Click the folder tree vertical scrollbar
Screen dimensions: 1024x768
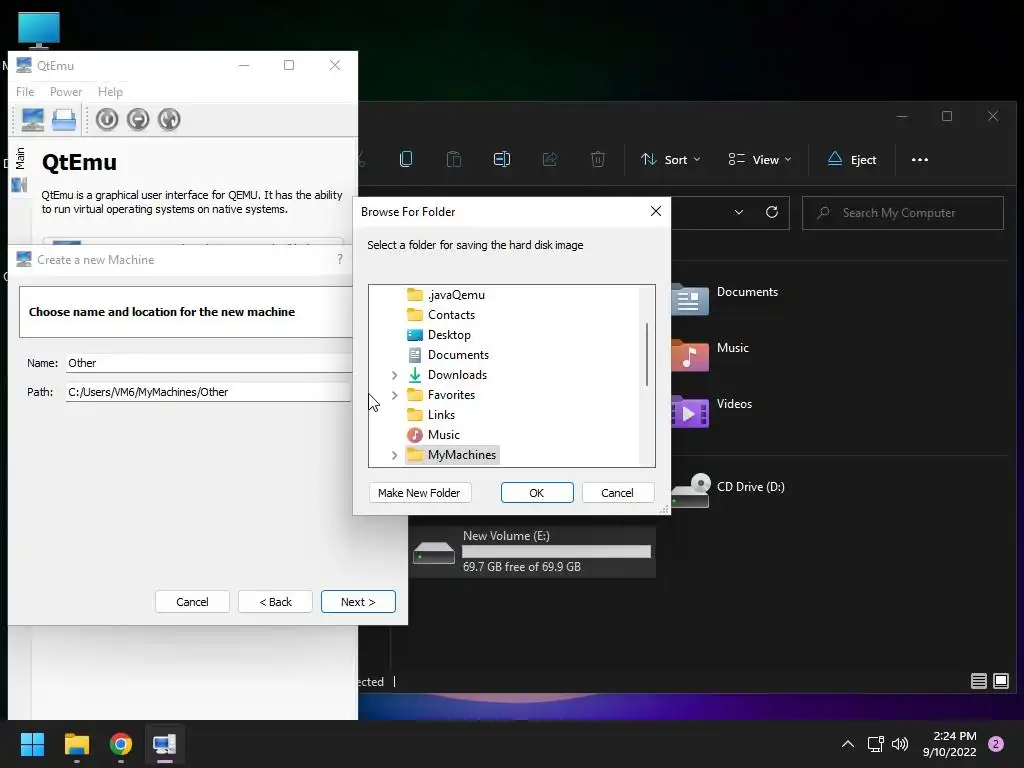pyautogui.click(x=647, y=355)
